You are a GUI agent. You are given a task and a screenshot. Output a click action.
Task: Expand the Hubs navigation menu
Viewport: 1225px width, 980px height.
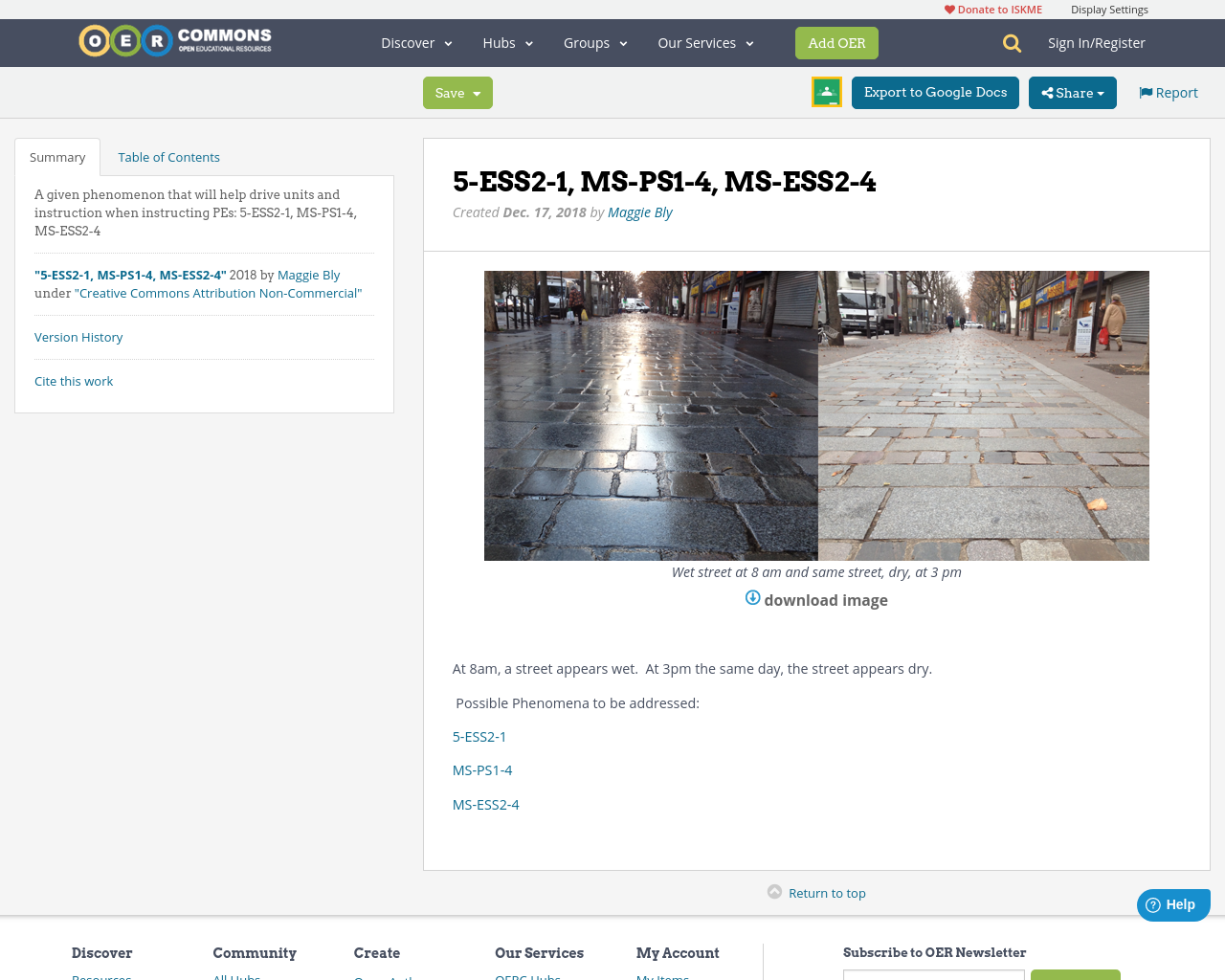pos(507,43)
